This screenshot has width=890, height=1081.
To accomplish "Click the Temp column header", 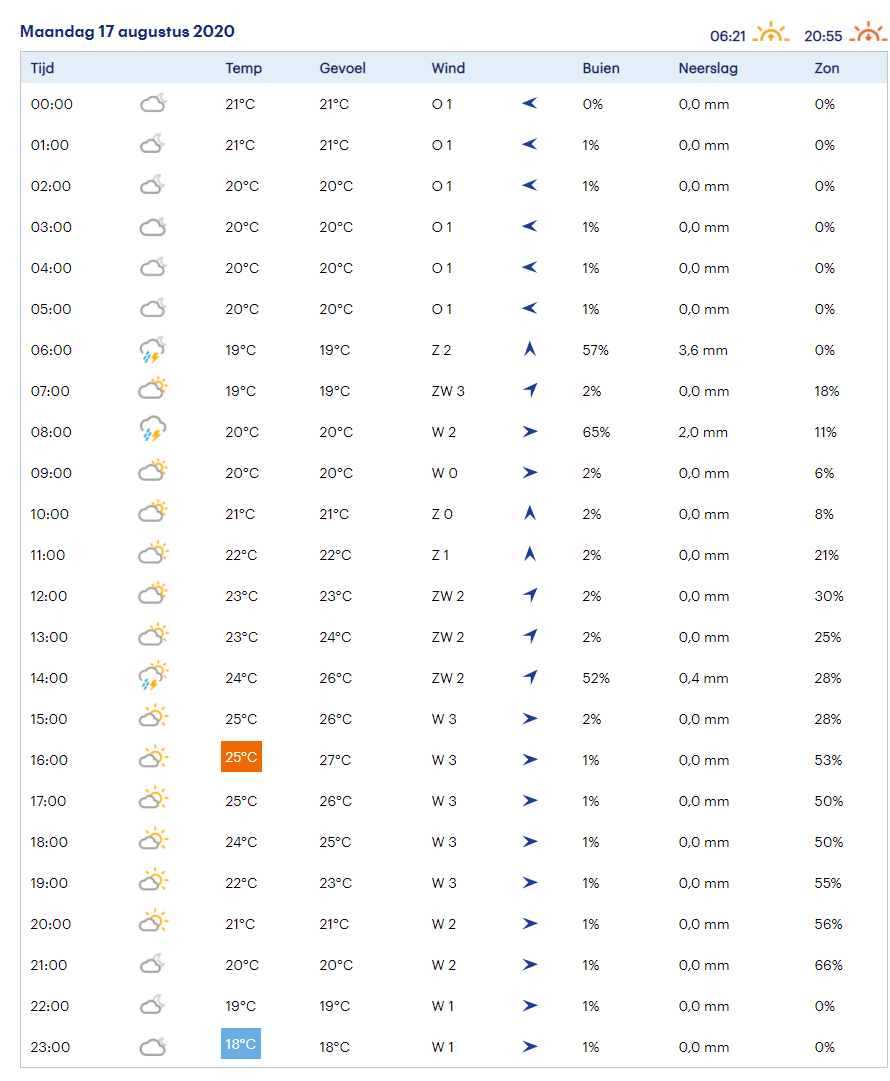I will 244,68.
